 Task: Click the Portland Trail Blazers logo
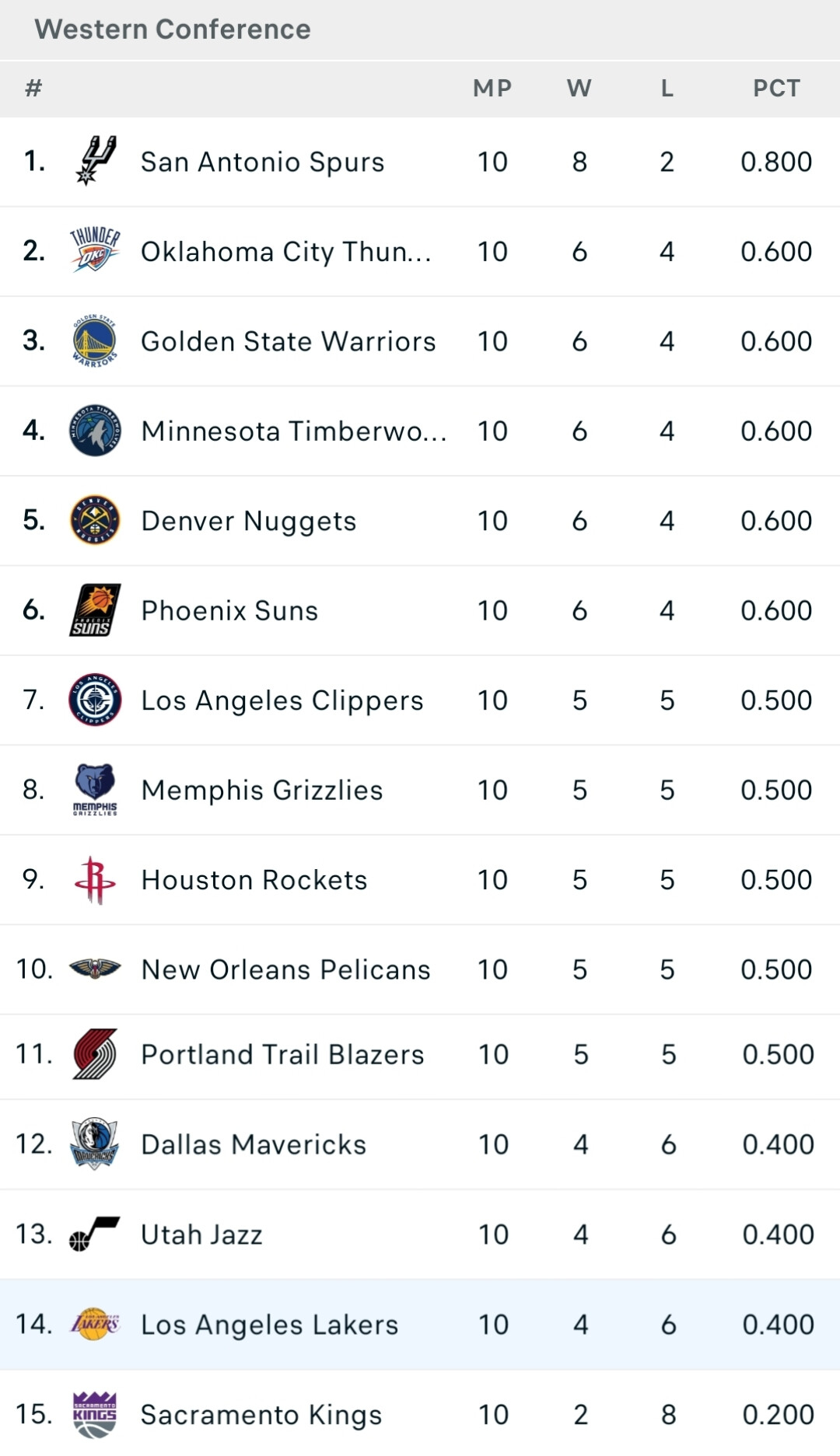point(95,1054)
